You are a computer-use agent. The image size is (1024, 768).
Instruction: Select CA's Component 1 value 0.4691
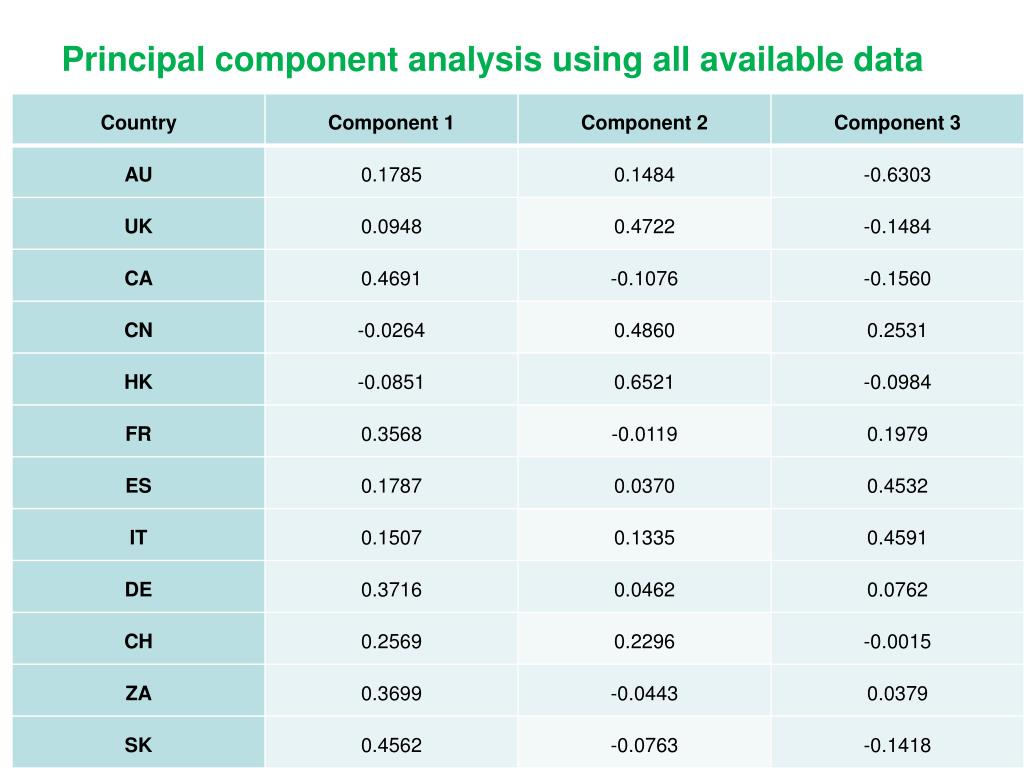391,279
